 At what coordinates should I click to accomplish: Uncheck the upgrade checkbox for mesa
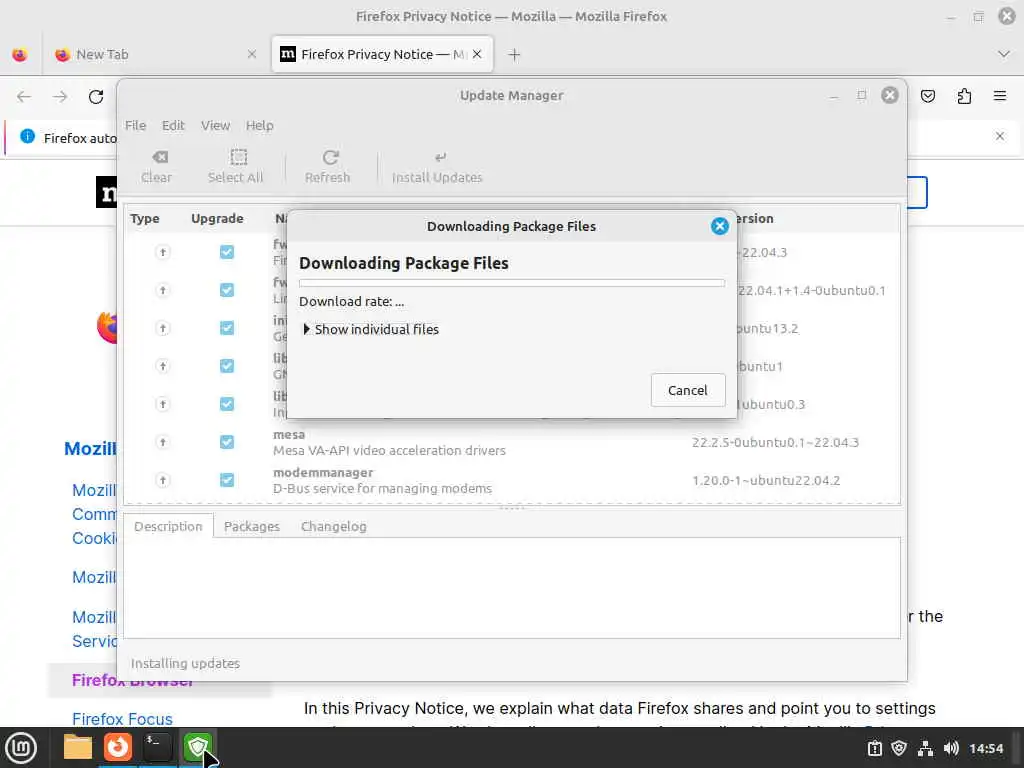(227, 442)
